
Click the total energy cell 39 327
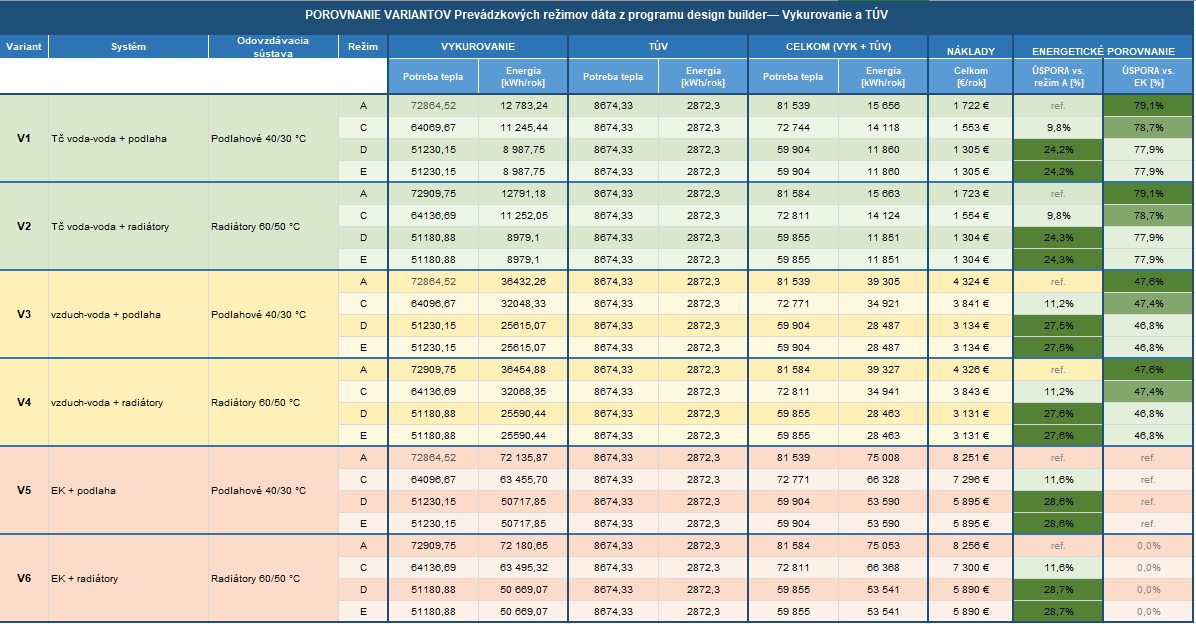(x=884, y=369)
